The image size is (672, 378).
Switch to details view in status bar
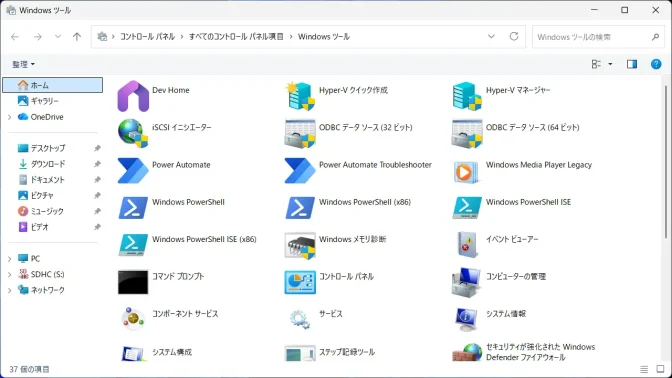pyautogui.click(x=644, y=369)
